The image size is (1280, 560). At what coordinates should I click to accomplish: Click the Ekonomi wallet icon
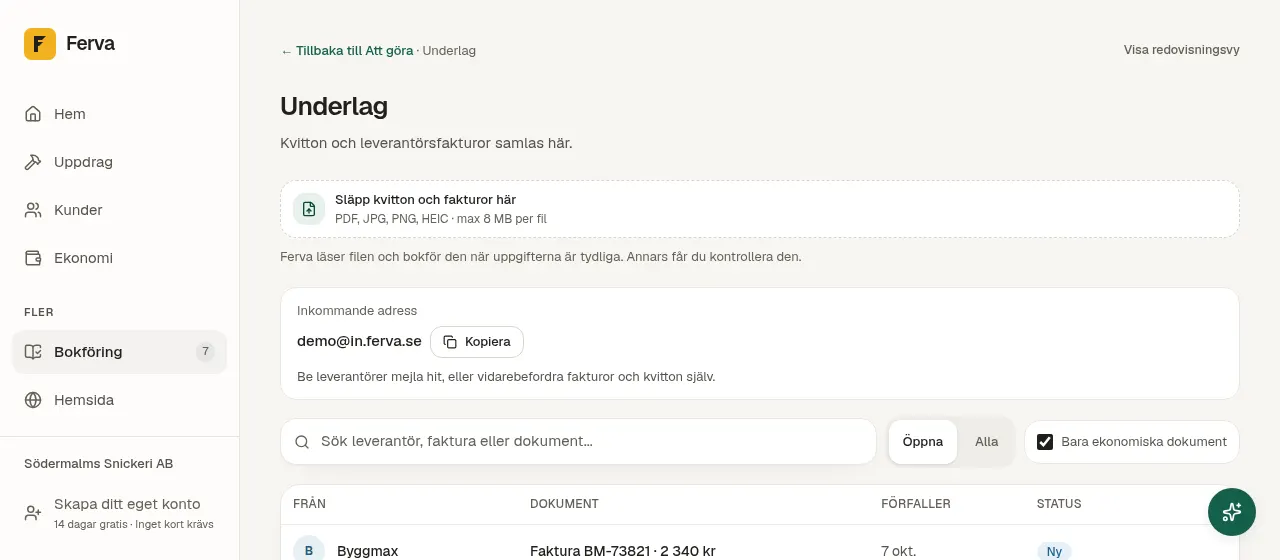(33, 258)
